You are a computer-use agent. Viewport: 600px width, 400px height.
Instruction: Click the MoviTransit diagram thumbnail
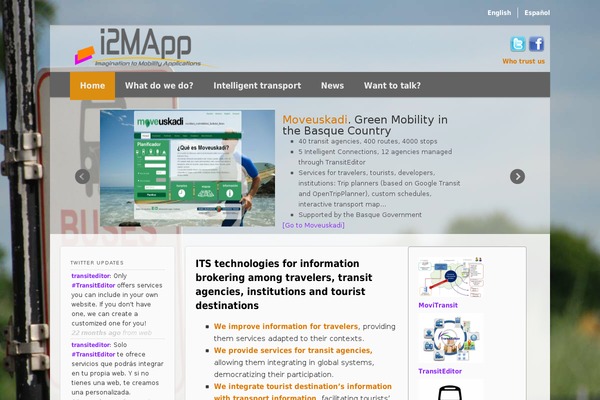coord(451,278)
